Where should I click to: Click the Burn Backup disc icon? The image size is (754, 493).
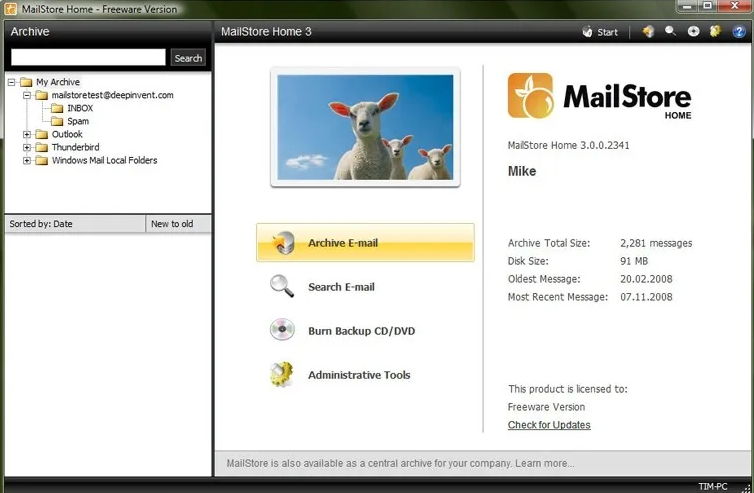pos(282,330)
